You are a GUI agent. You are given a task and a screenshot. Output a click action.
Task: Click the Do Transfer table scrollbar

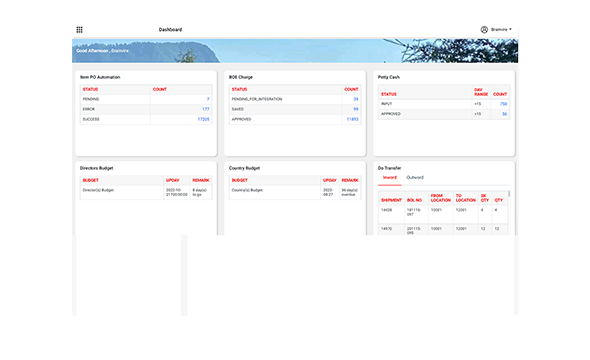coord(509,194)
